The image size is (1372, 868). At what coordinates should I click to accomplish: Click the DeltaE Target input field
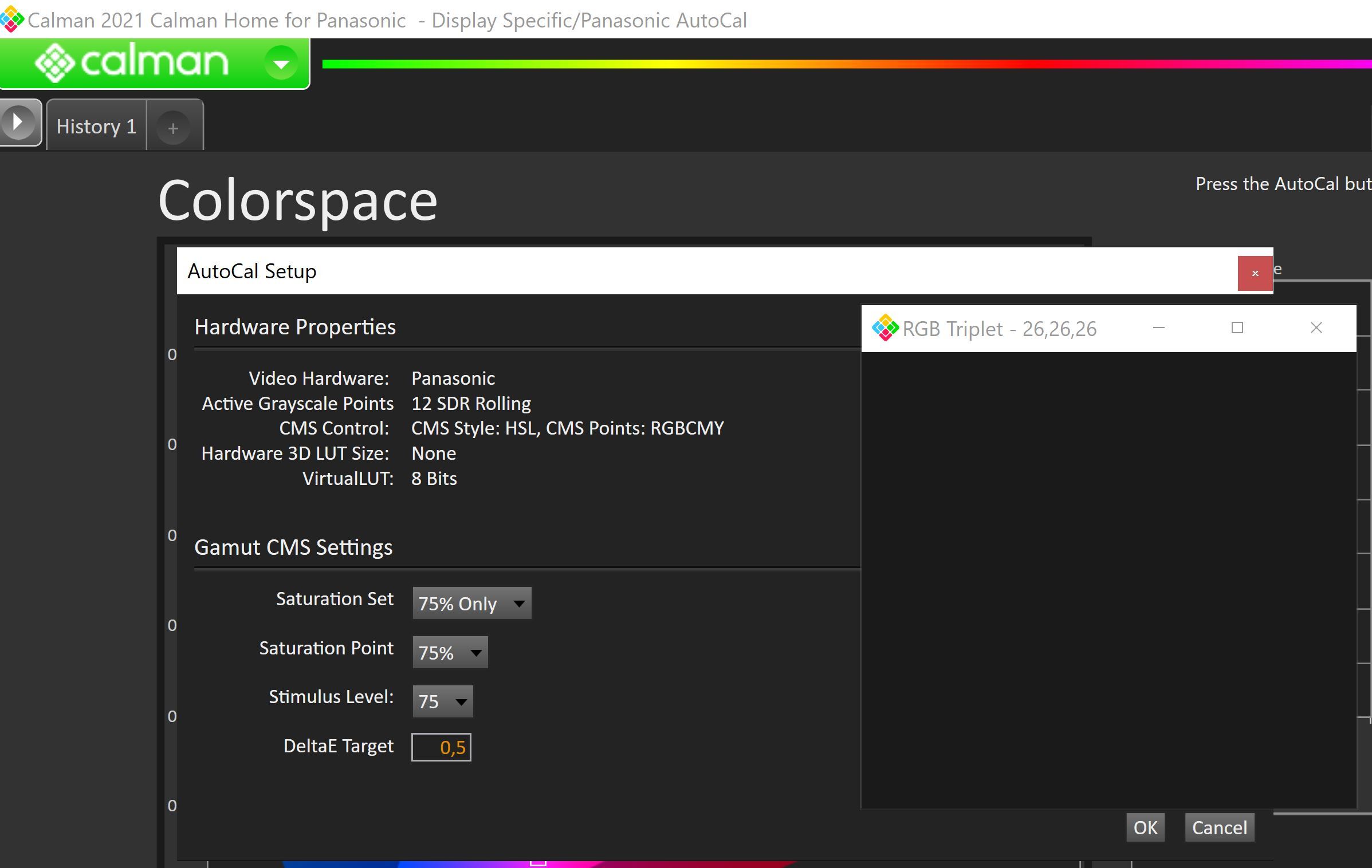pos(441,747)
